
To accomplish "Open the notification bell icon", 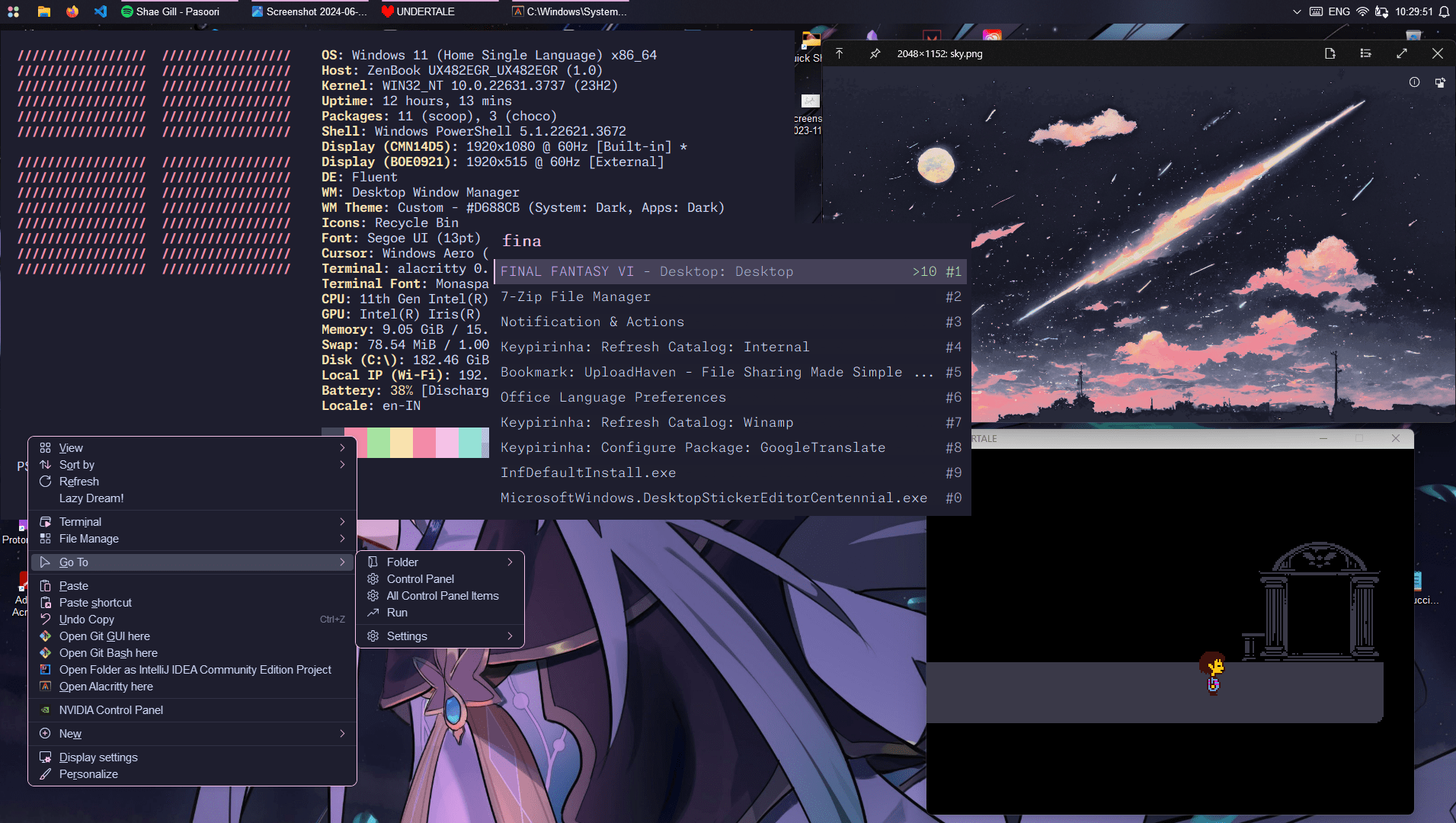I will 1444,11.
